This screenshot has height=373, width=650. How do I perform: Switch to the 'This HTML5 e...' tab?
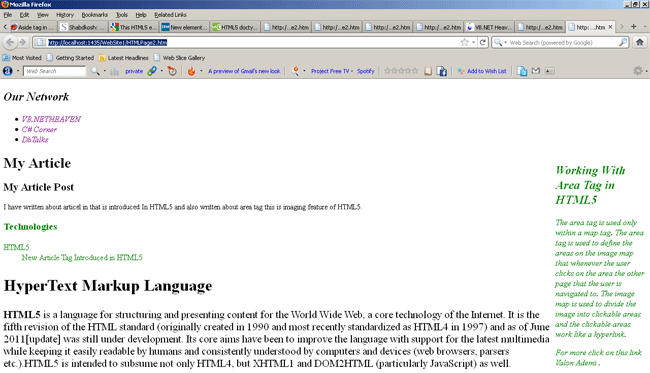133,27
